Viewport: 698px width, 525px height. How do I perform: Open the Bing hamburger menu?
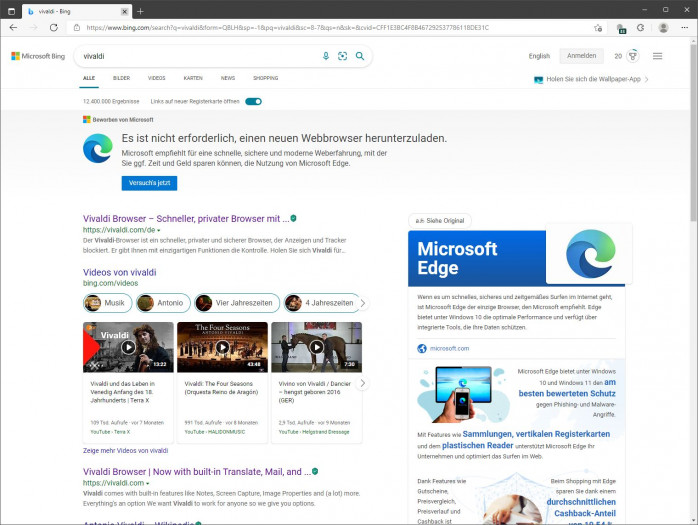[x=657, y=56]
